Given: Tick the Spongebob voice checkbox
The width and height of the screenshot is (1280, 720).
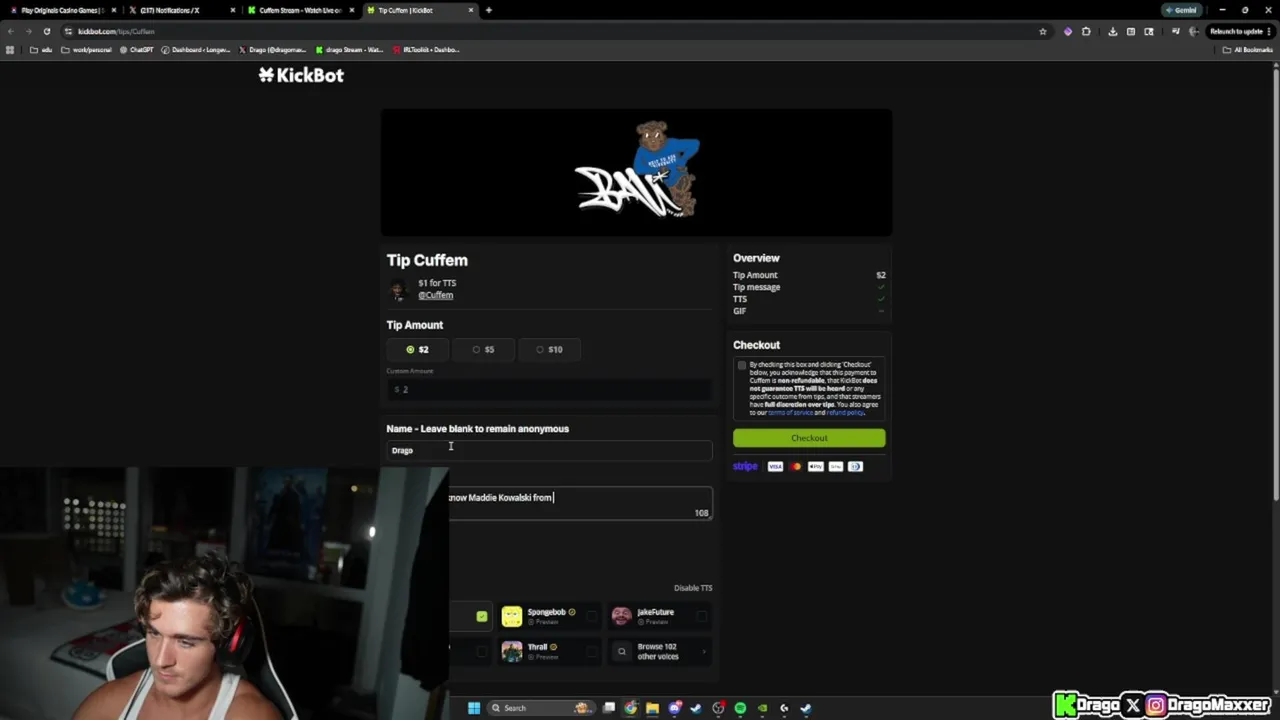Looking at the screenshot, I should click(591, 616).
